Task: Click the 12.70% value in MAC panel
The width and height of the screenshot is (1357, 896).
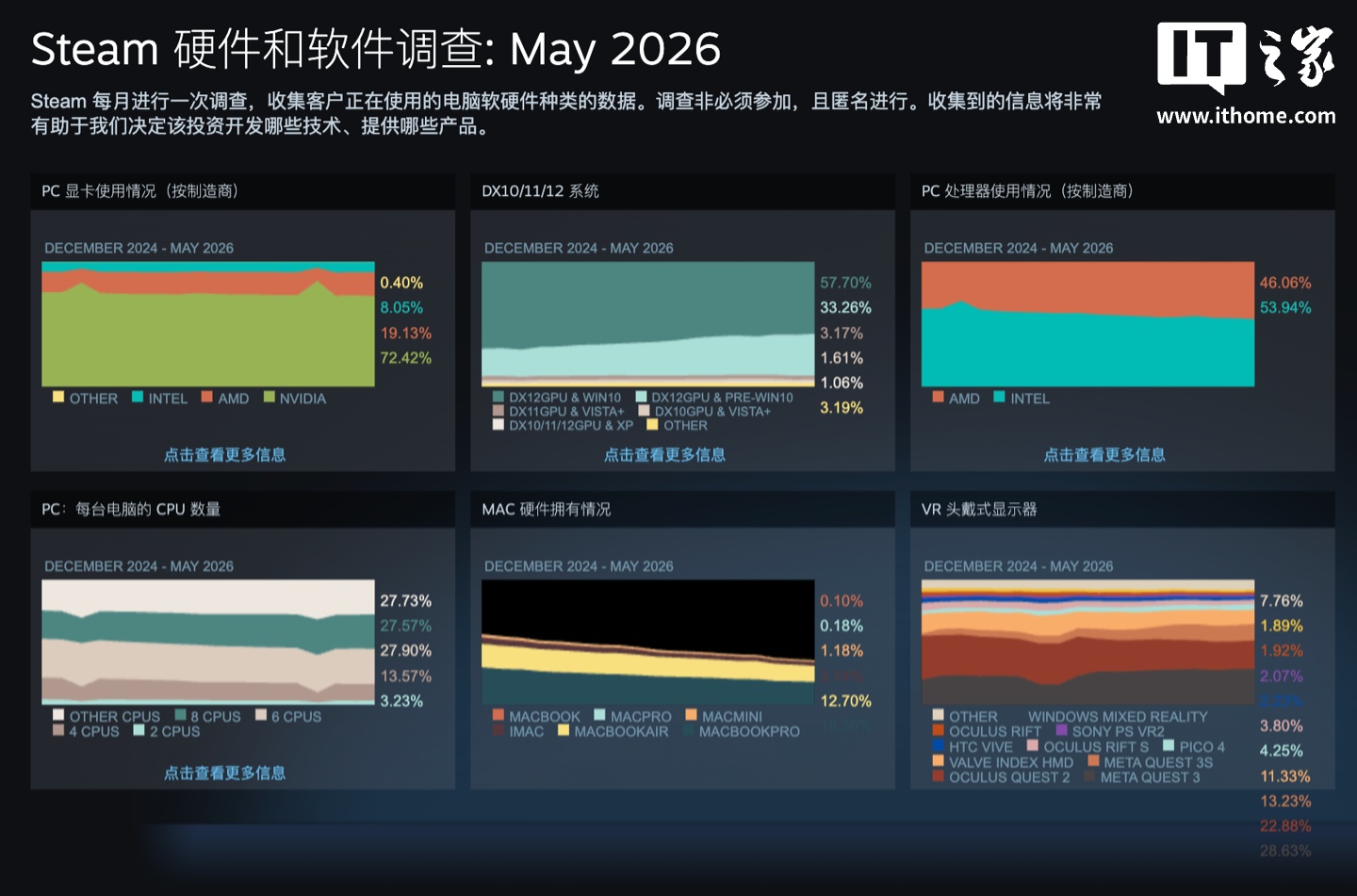Action: click(x=845, y=701)
